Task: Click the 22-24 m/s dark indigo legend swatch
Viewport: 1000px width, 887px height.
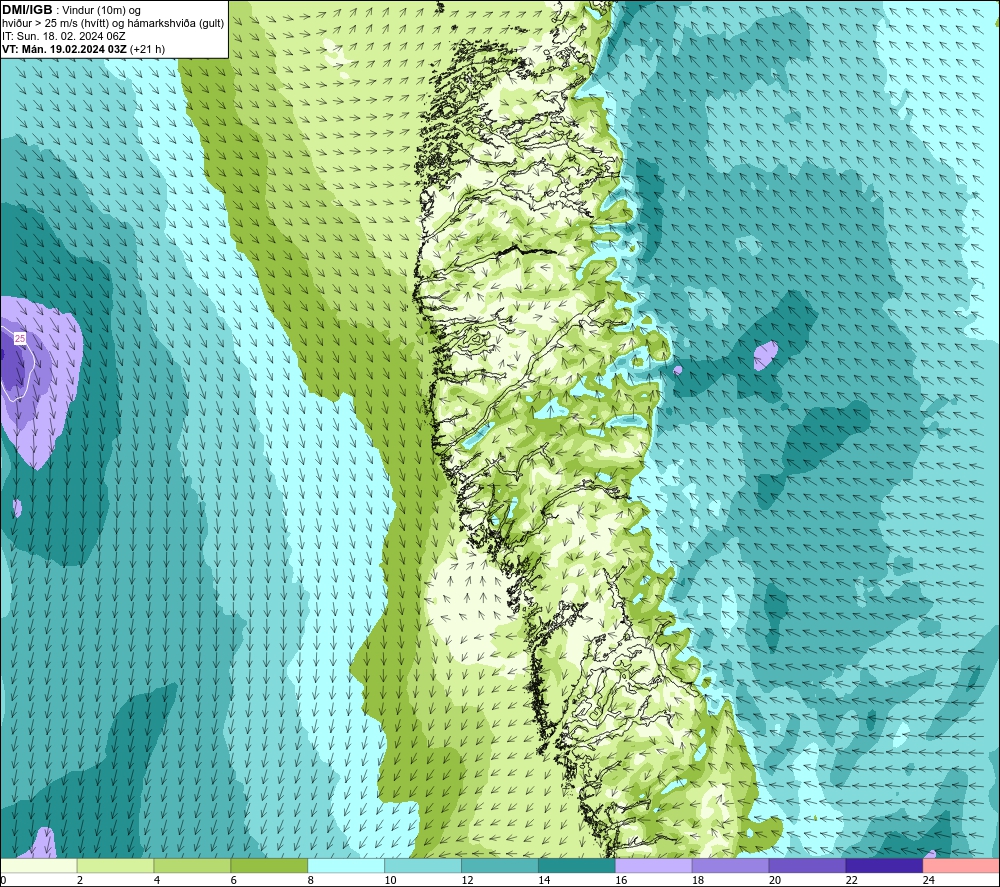Action: 885,865
